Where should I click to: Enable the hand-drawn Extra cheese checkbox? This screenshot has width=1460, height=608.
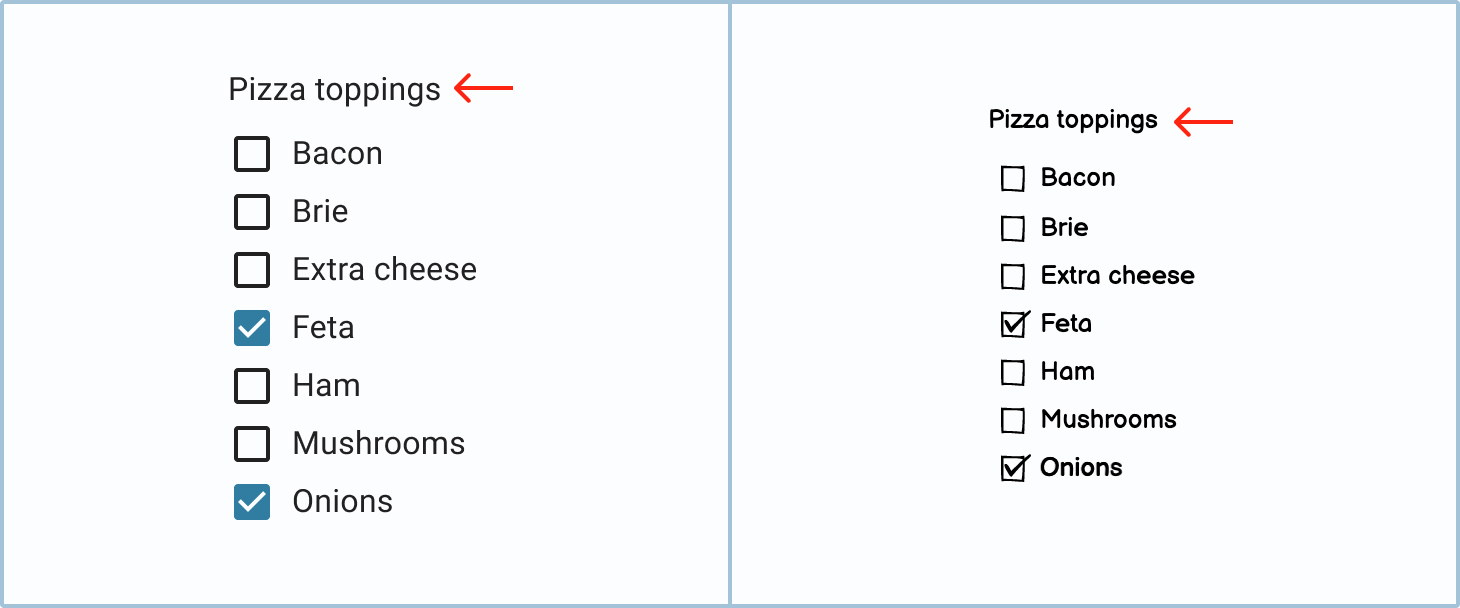pyautogui.click(x=1013, y=276)
